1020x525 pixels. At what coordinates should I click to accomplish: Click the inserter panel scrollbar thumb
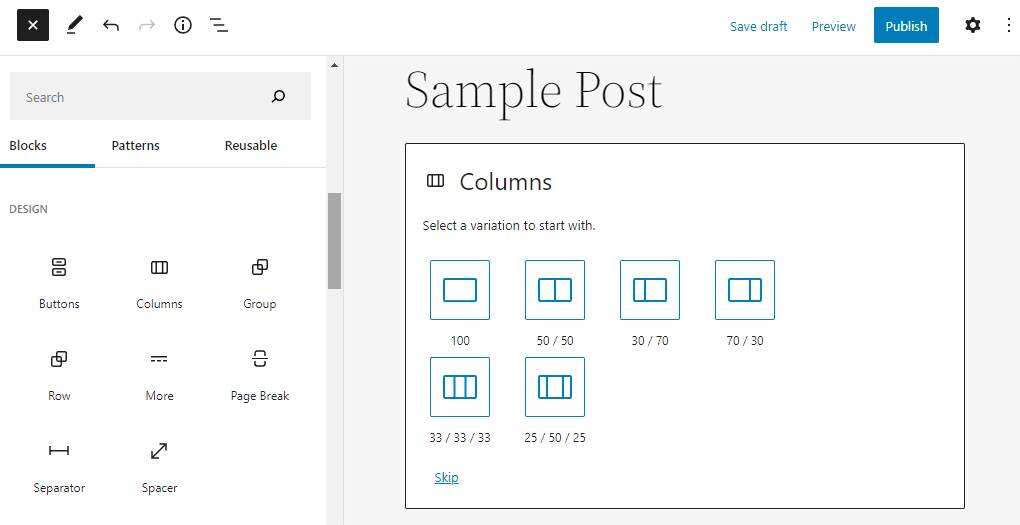pos(334,240)
